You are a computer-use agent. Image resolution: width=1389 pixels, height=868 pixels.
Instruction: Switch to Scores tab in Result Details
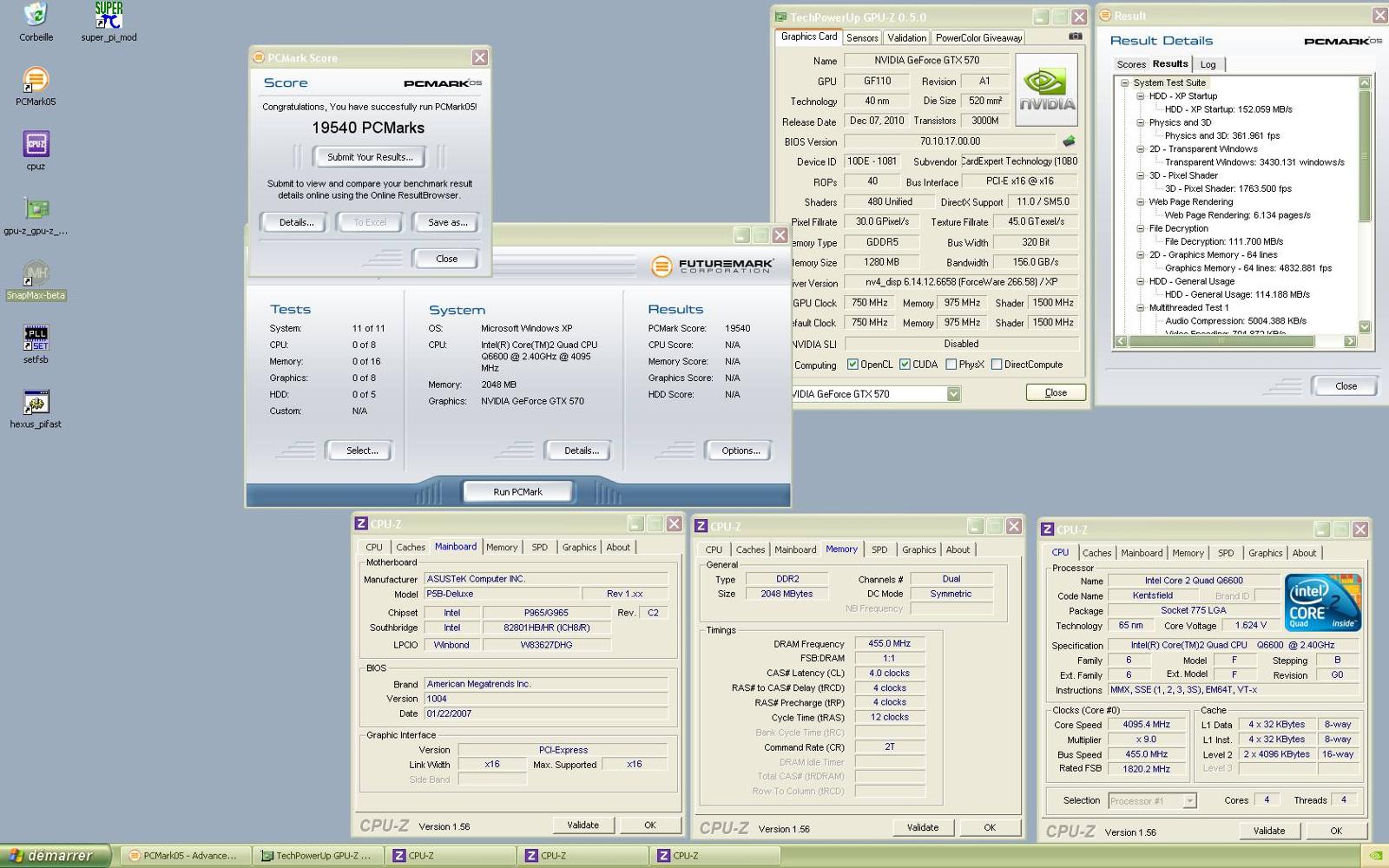[1131, 64]
